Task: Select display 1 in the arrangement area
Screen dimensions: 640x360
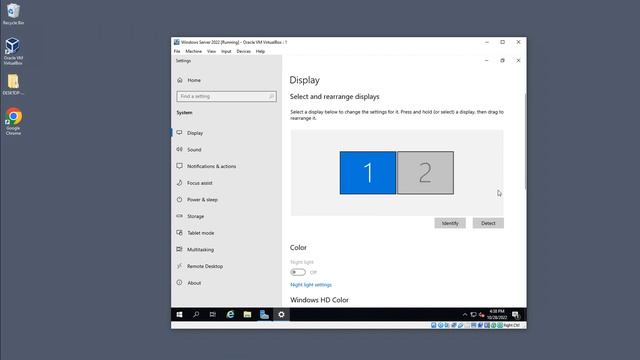Action: click(368, 173)
